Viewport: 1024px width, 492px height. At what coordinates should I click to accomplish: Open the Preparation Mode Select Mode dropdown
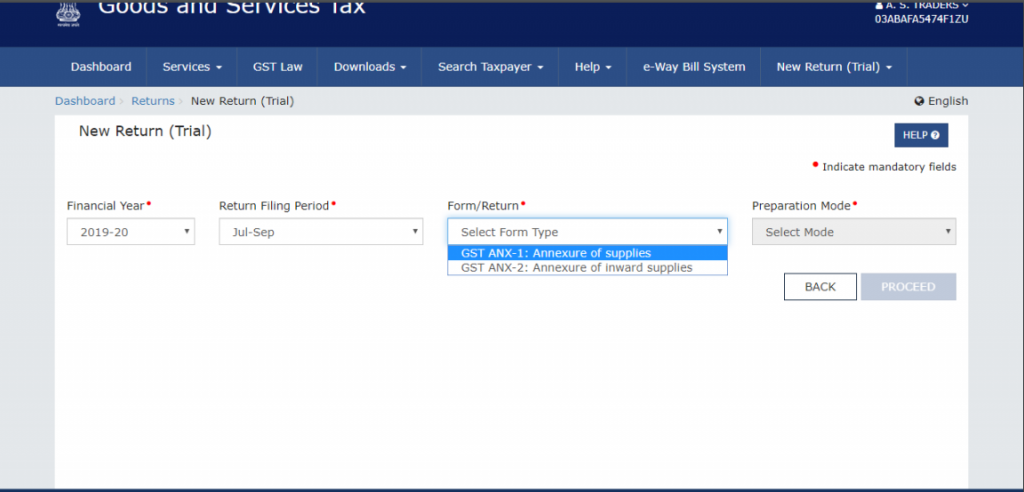pyautogui.click(x=854, y=231)
